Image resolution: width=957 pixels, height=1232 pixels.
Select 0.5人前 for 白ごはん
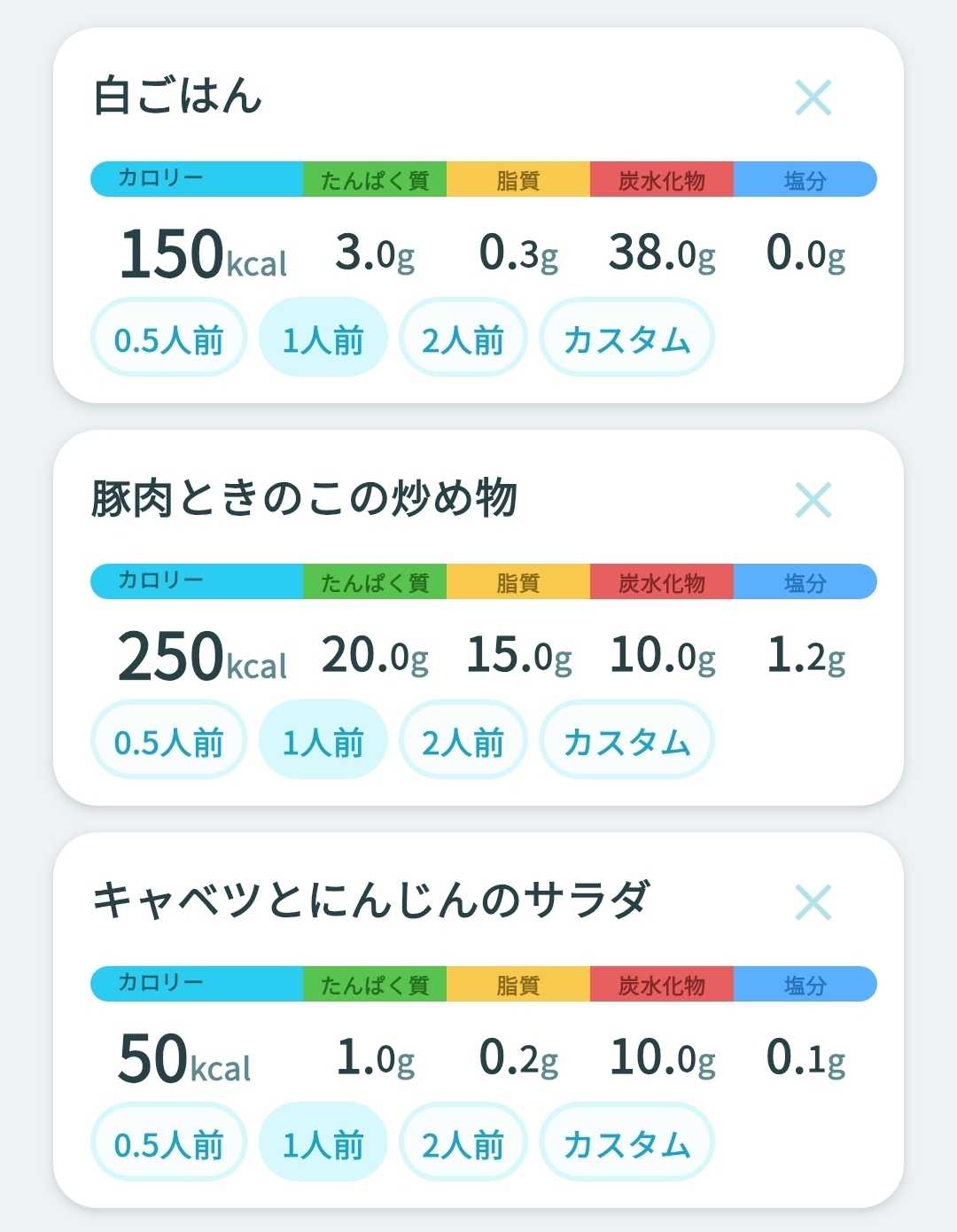click(x=168, y=338)
